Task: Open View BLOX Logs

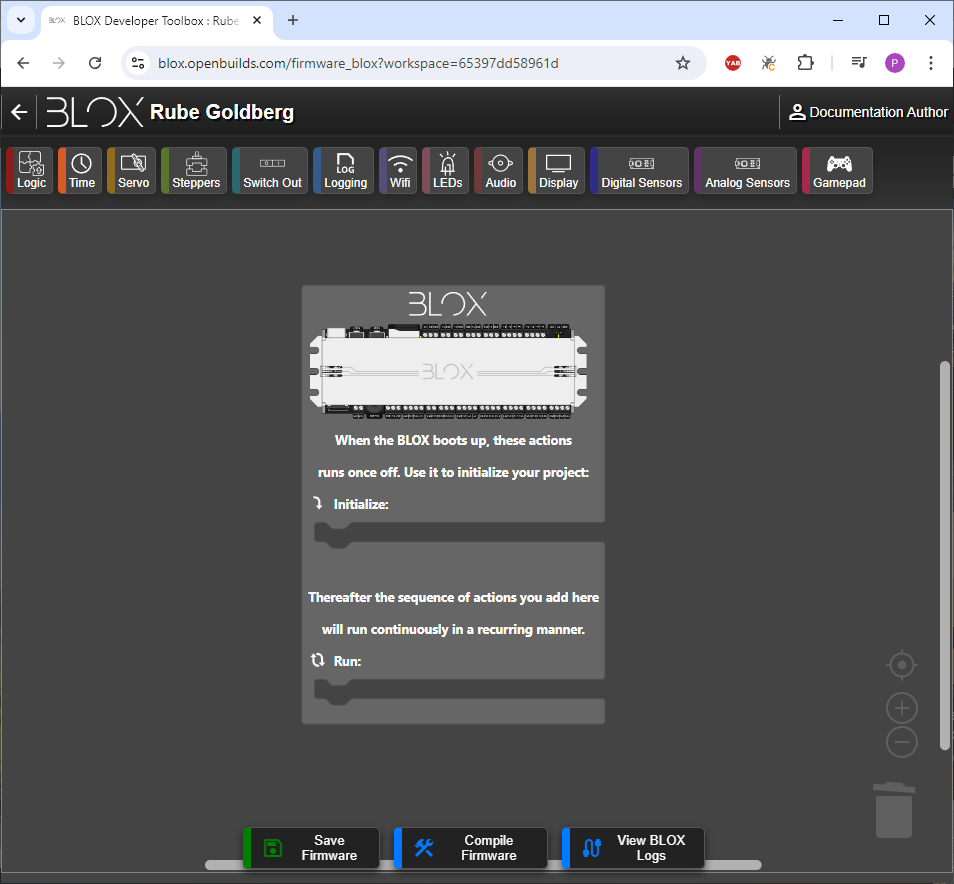Action: point(634,848)
